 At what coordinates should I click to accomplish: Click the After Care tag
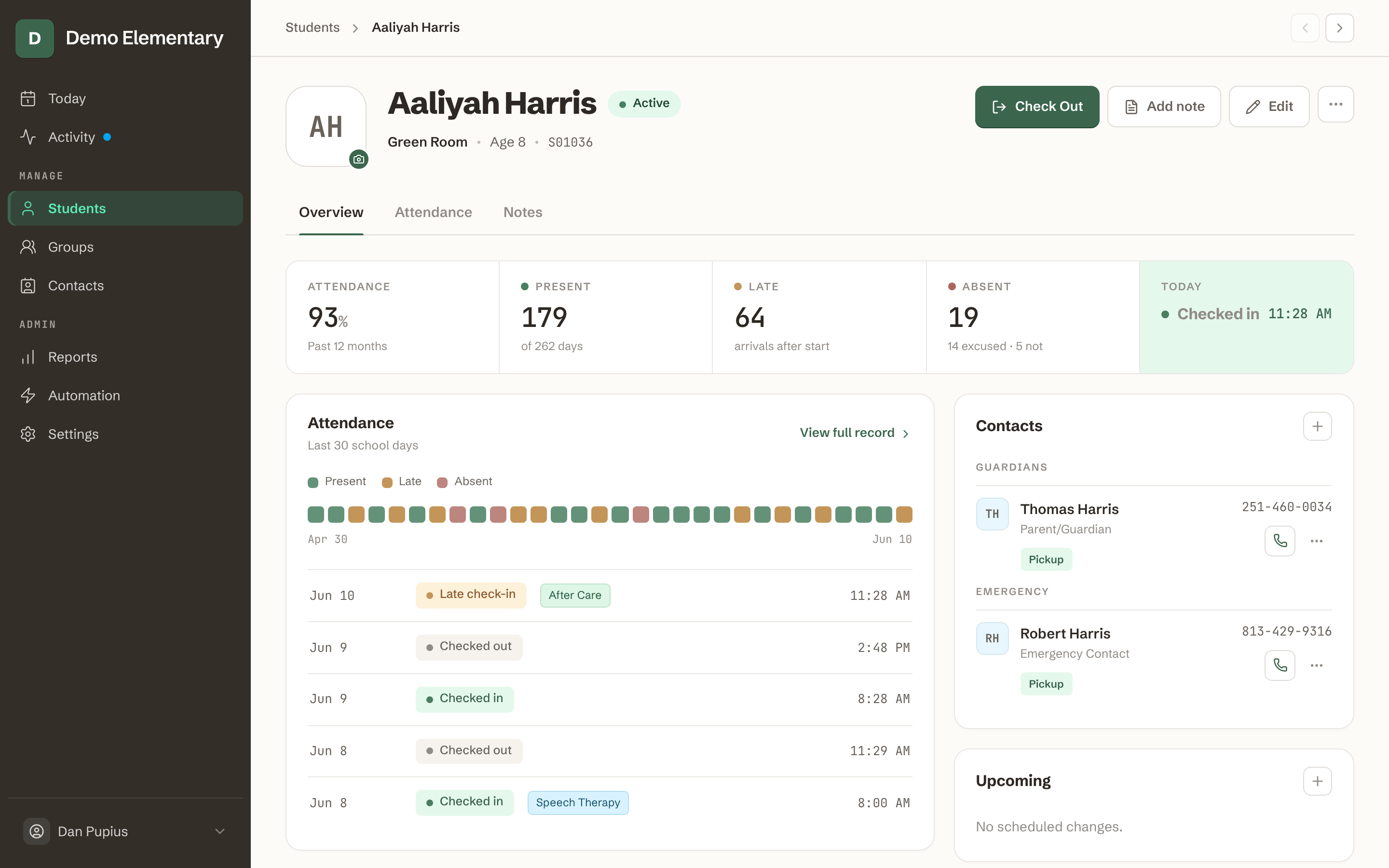575,596
